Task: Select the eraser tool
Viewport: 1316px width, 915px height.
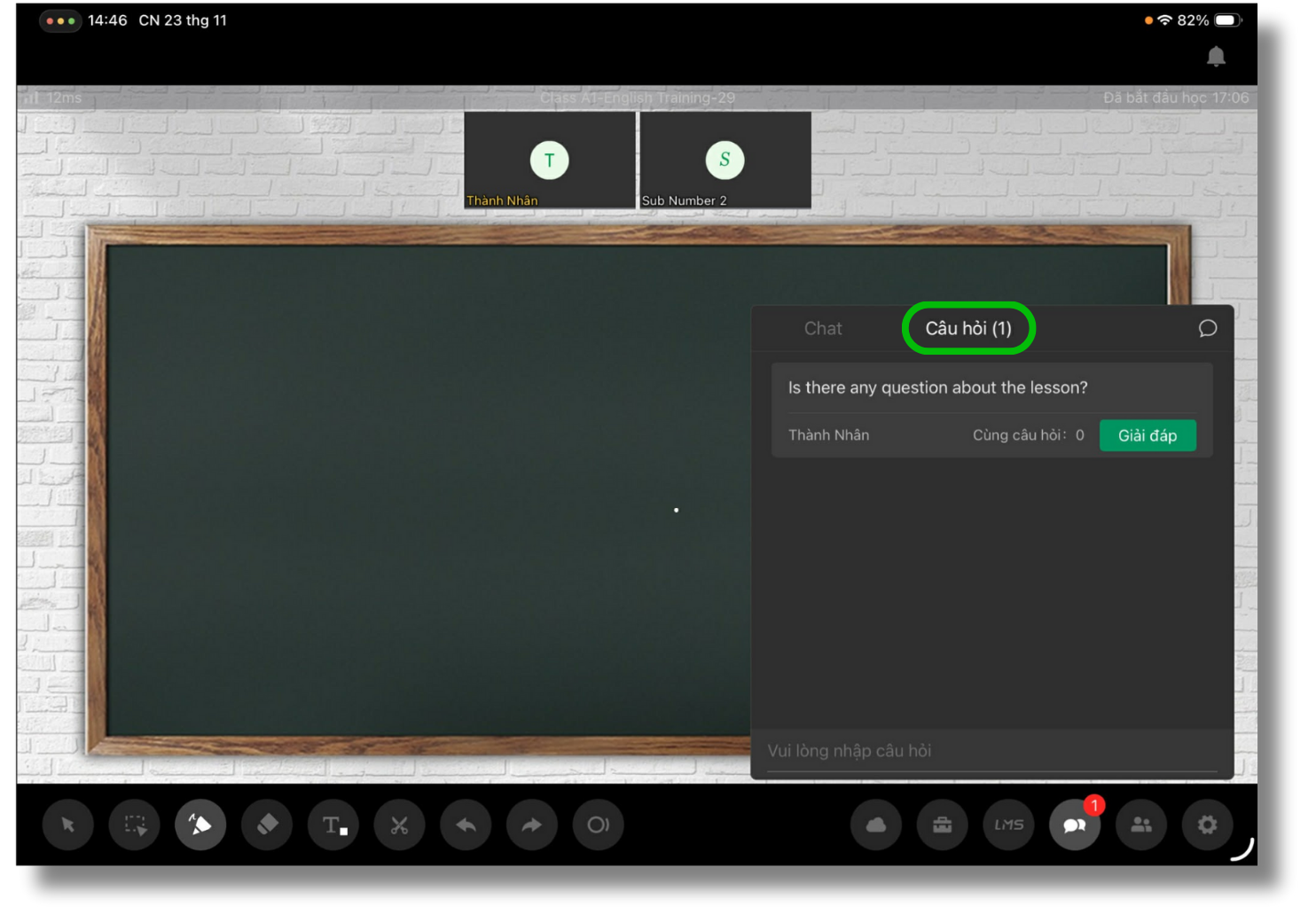Action: (267, 825)
